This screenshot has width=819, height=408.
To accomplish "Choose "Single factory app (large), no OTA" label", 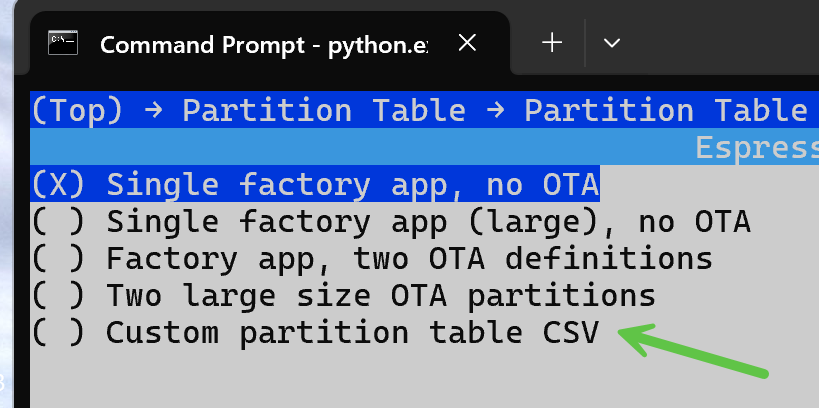I will [428, 221].
